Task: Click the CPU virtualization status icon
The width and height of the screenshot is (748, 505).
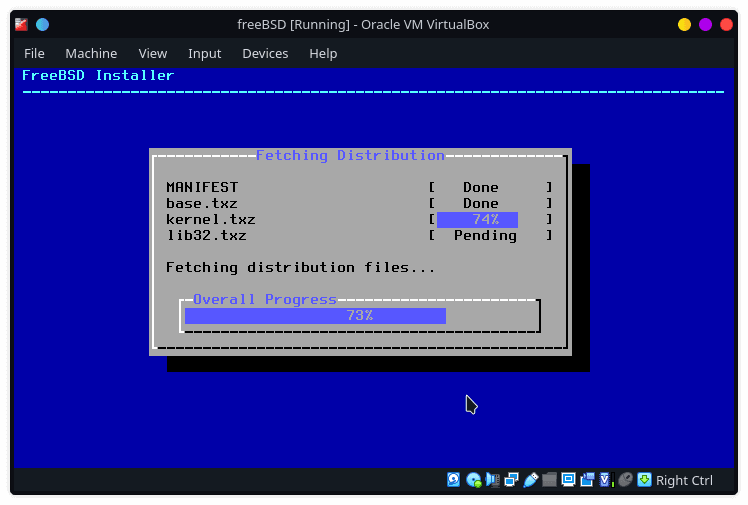Action: [606, 479]
